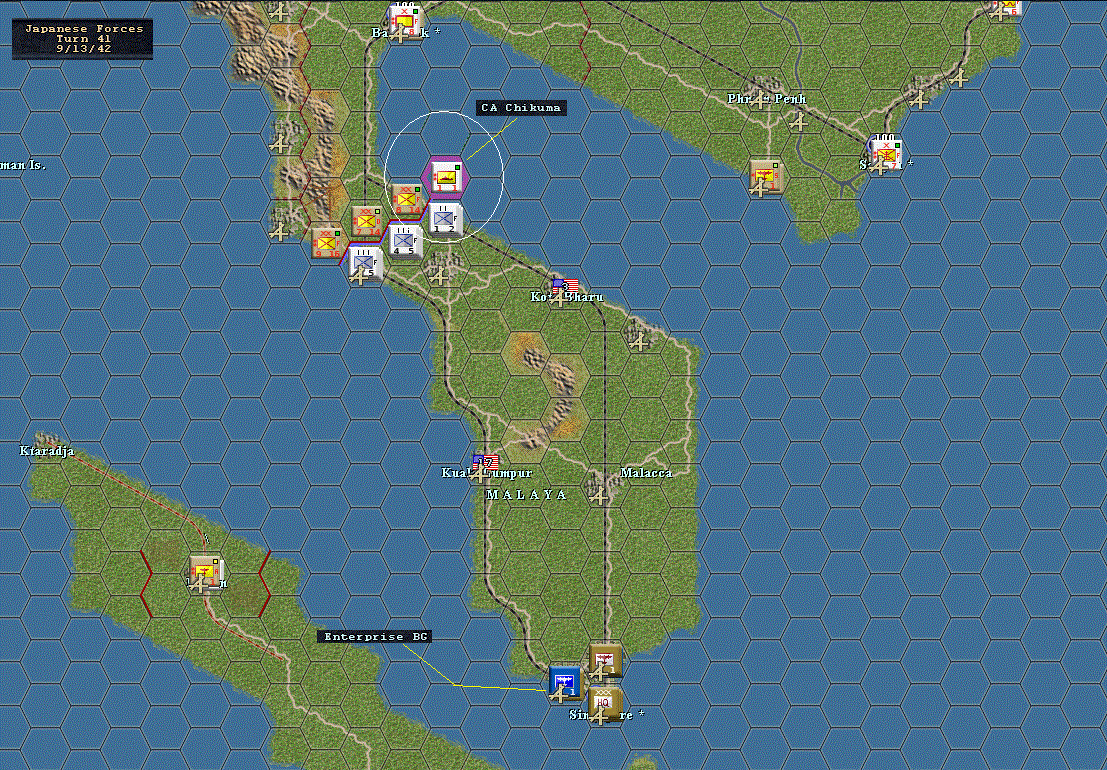Screen dimensions: 1107x770
Task: Click the coastal airfield west of the 9-16 division
Action: pyautogui.click(x=280, y=232)
